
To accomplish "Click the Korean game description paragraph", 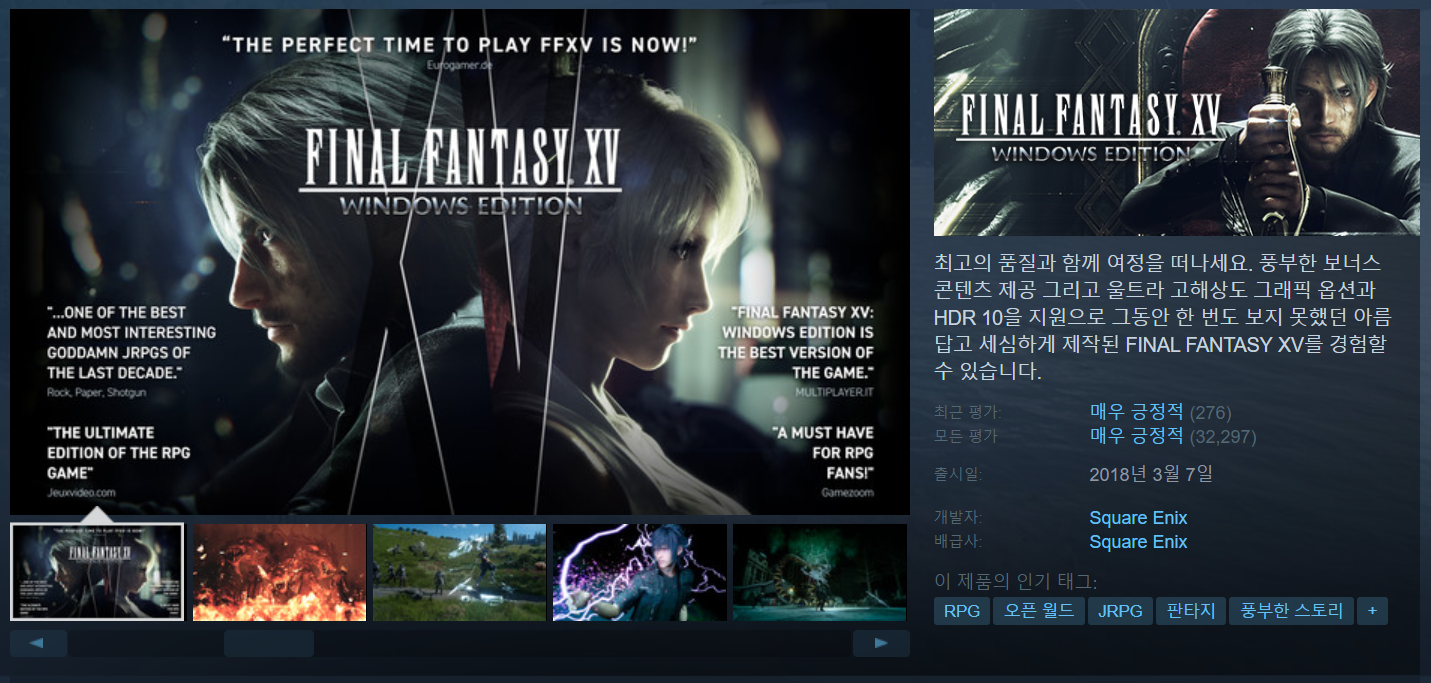I will click(1163, 318).
